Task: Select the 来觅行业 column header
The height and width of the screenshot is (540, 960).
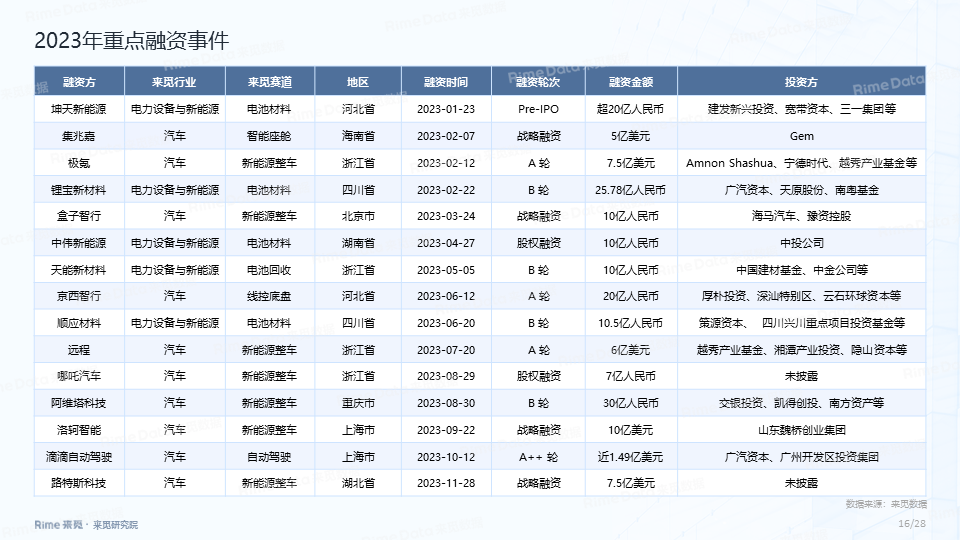Action: coord(174,82)
